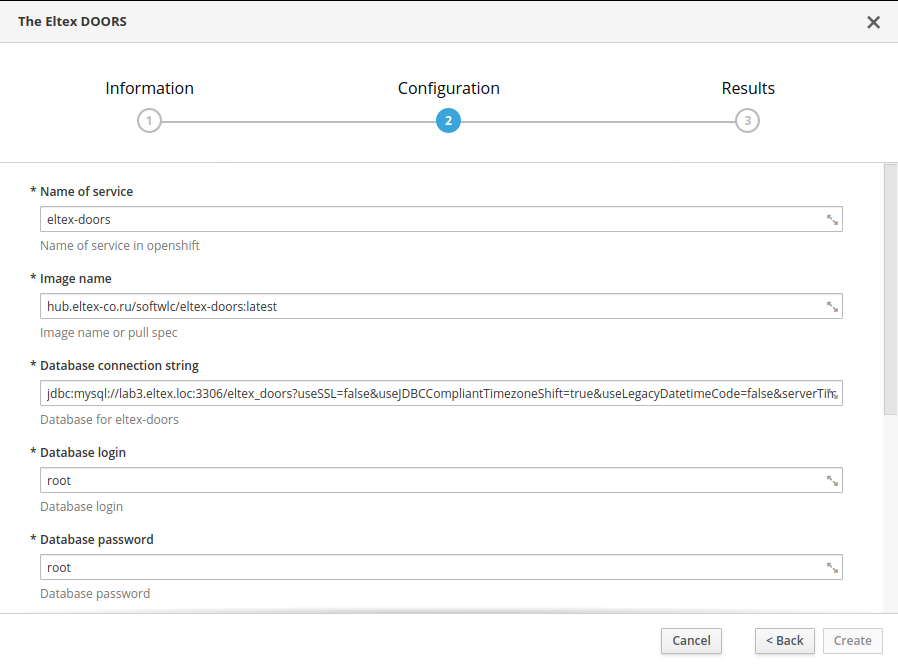Image resolution: width=898 pixels, height=669 pixels.
Task: Jump to step 3 Results circle
Action: coord(747,121)
